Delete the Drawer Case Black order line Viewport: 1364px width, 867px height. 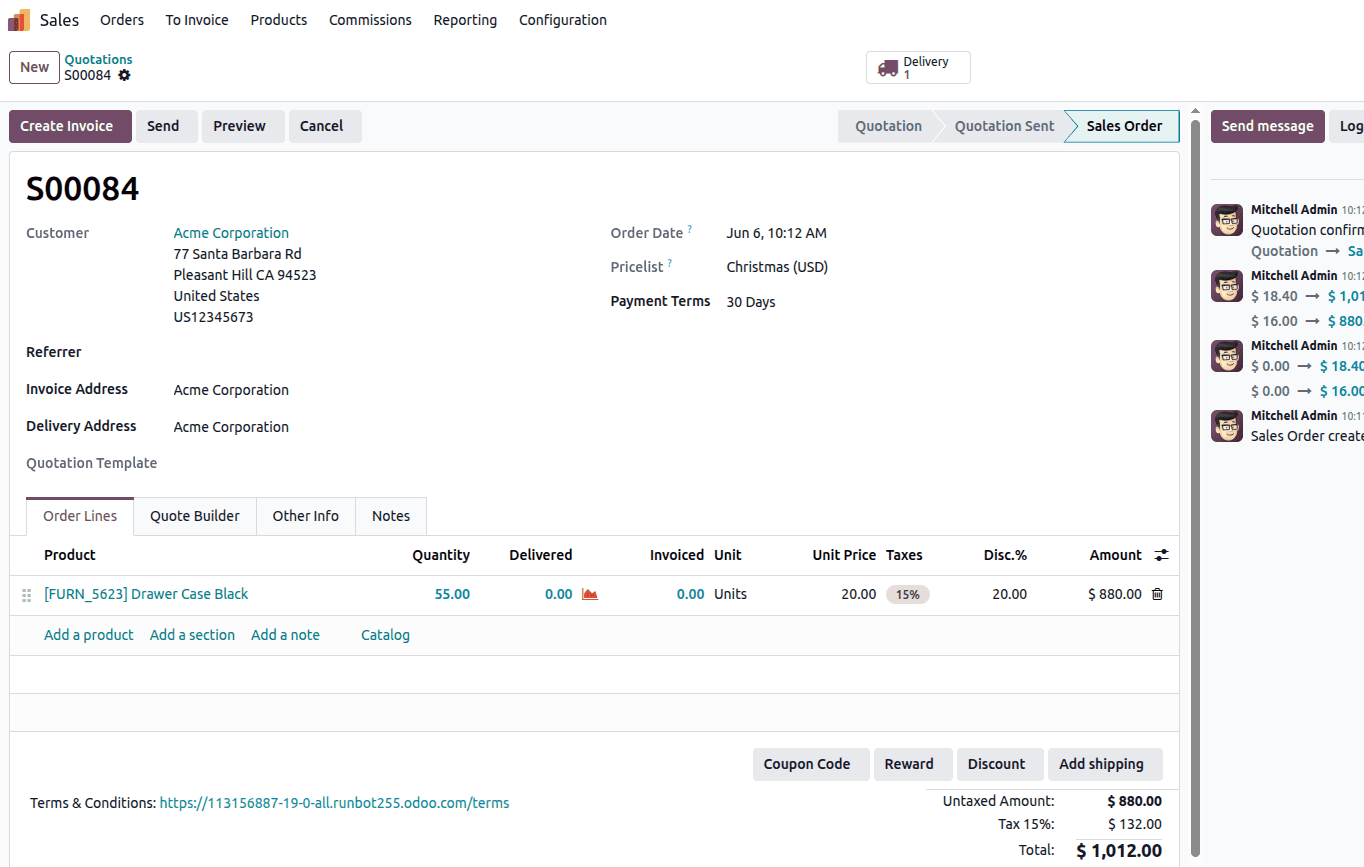click(x=1157, y=594)
